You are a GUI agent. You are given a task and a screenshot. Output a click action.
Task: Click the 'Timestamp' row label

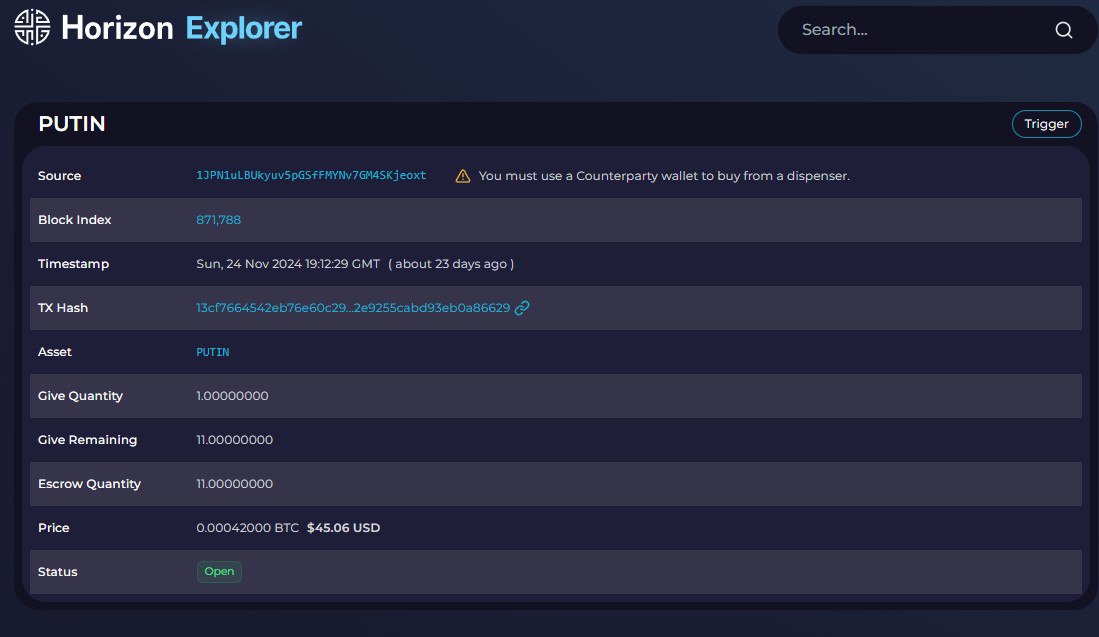coord(74,263)
